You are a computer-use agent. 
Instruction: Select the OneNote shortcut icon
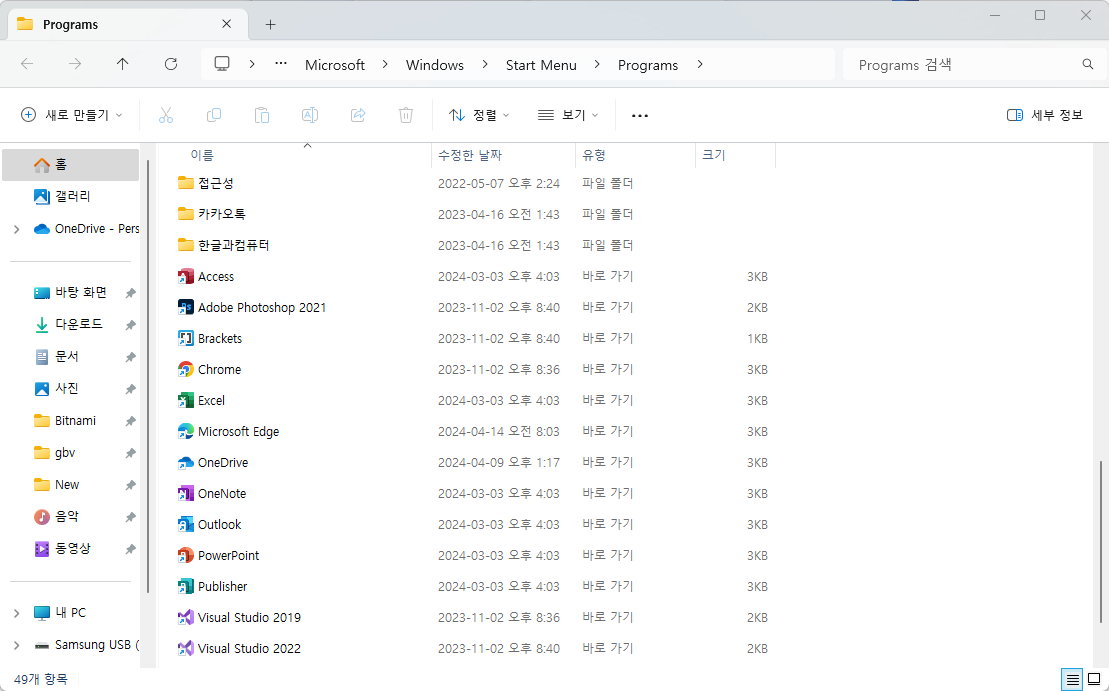coord(185,494)
